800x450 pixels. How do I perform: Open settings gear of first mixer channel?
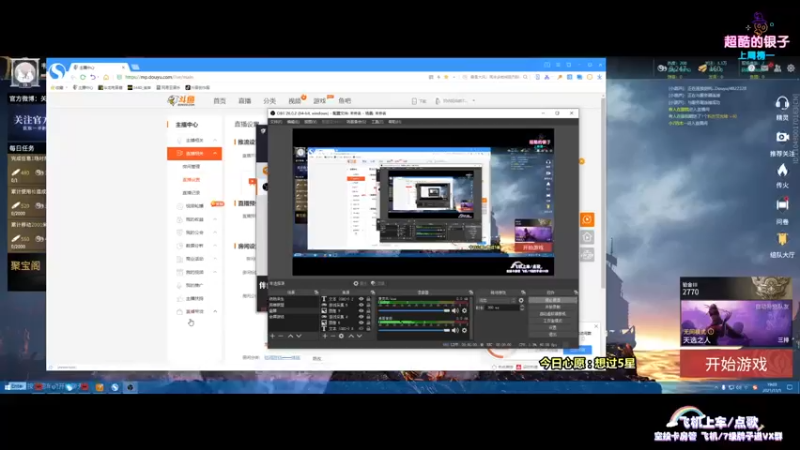click(x=464, y=311)
